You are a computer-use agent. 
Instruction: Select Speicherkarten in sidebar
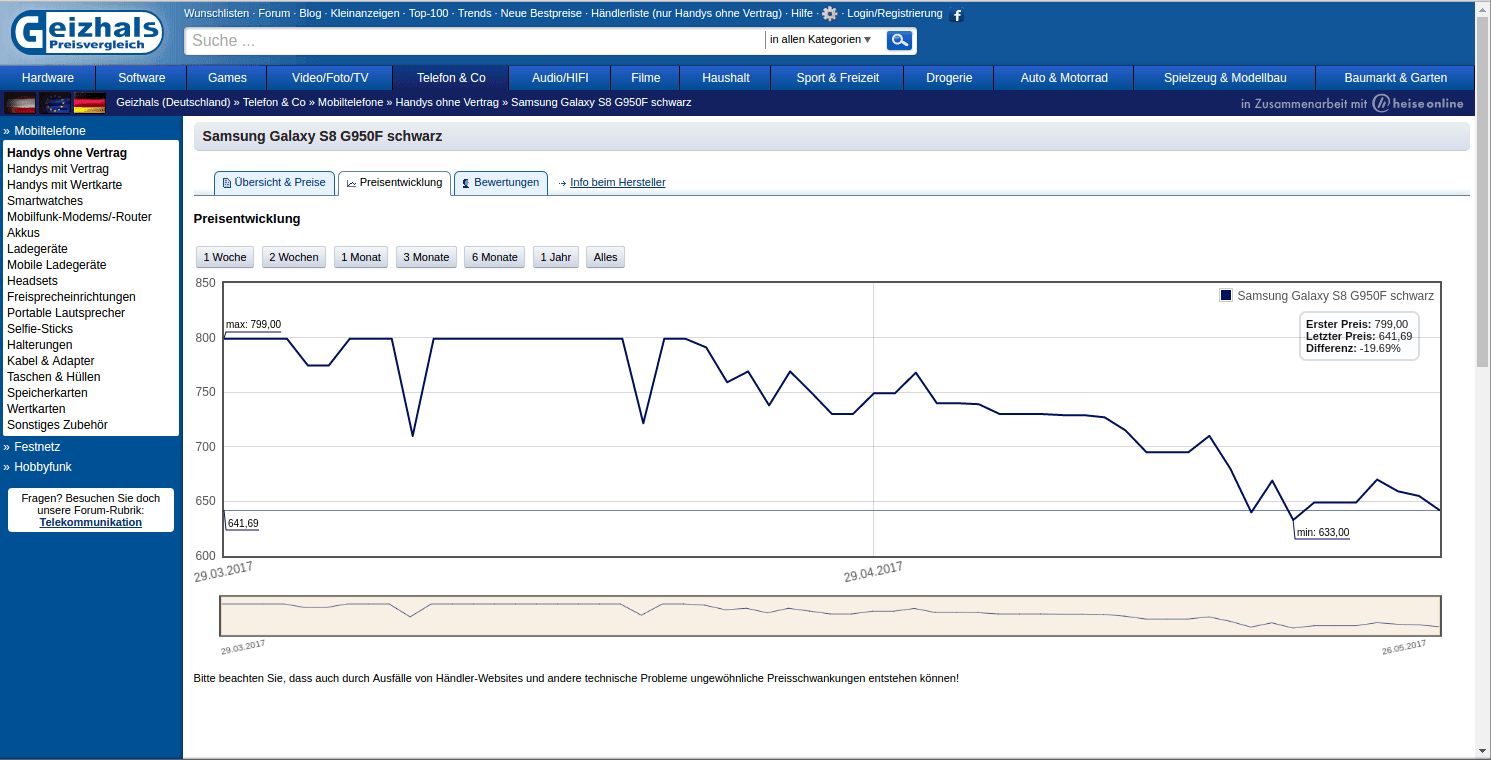(47, 393)
